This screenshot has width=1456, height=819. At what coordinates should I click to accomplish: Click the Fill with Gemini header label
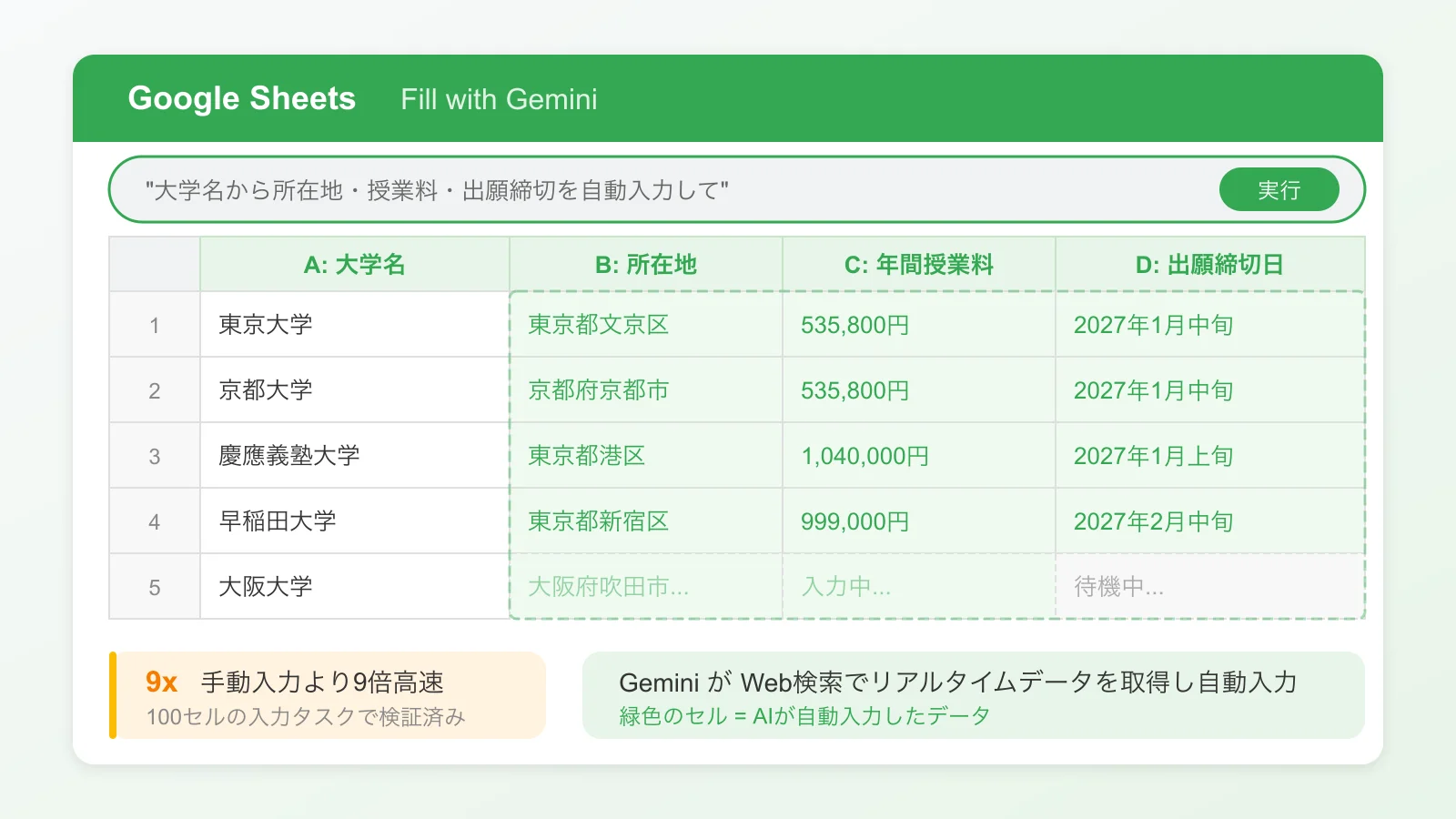coord(498,99)
